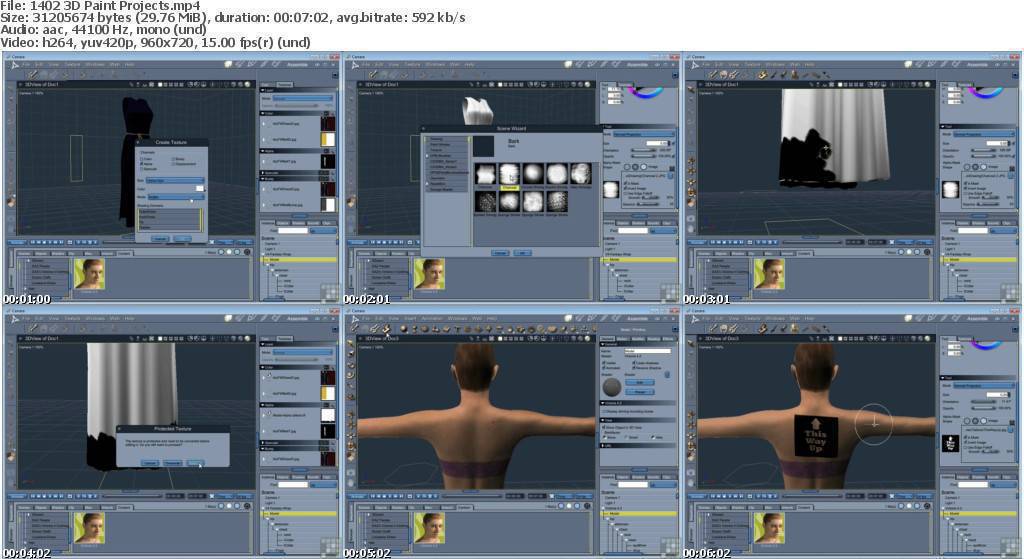Open Layer mode dropdown in 00:01:00 frame right panel
This screenshot has height=559, width=1024.
pos(302,99)
